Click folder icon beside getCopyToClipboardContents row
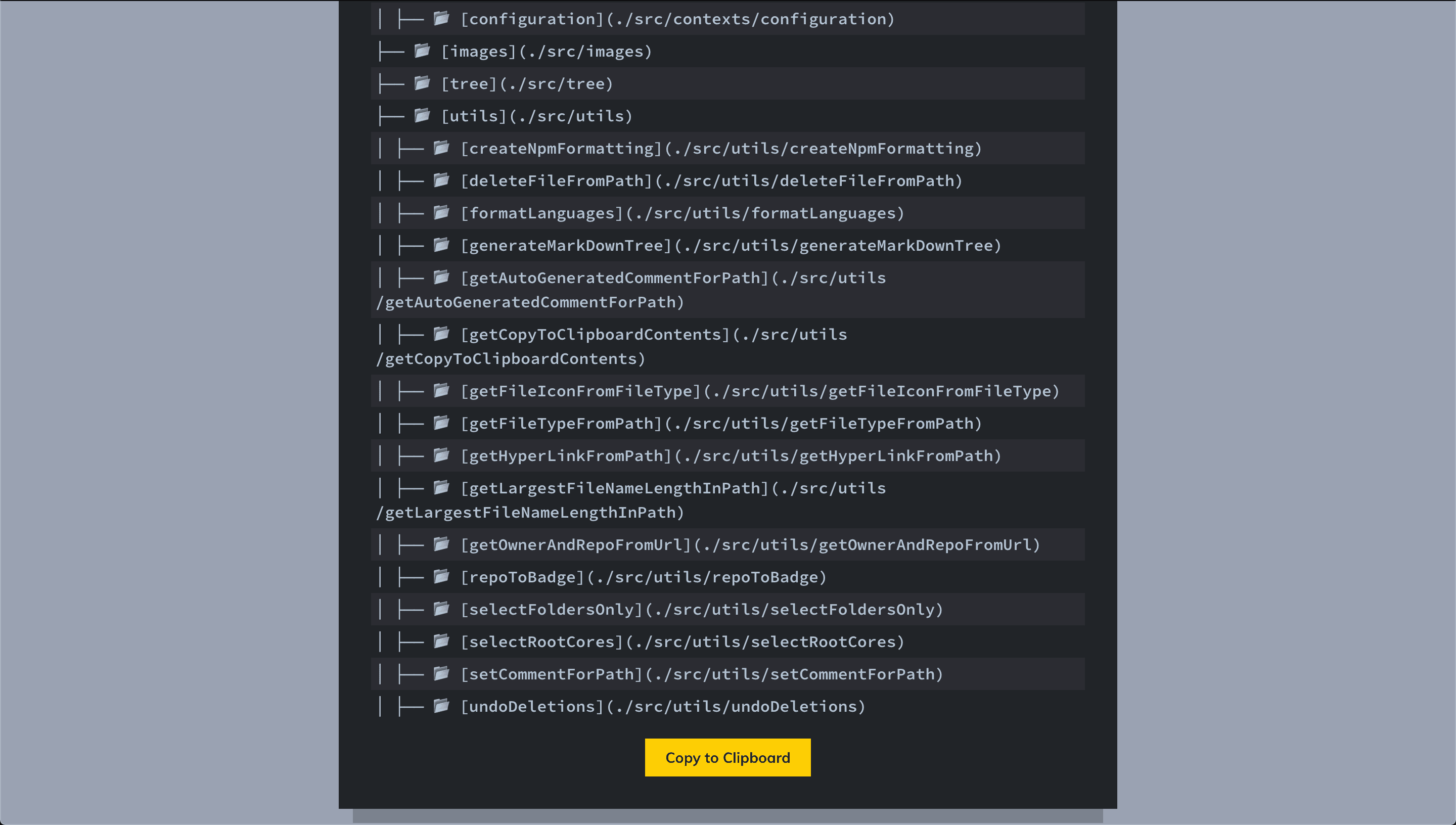Image resolution: width=1456 pixels, height=825 pixels. [441, 334]
